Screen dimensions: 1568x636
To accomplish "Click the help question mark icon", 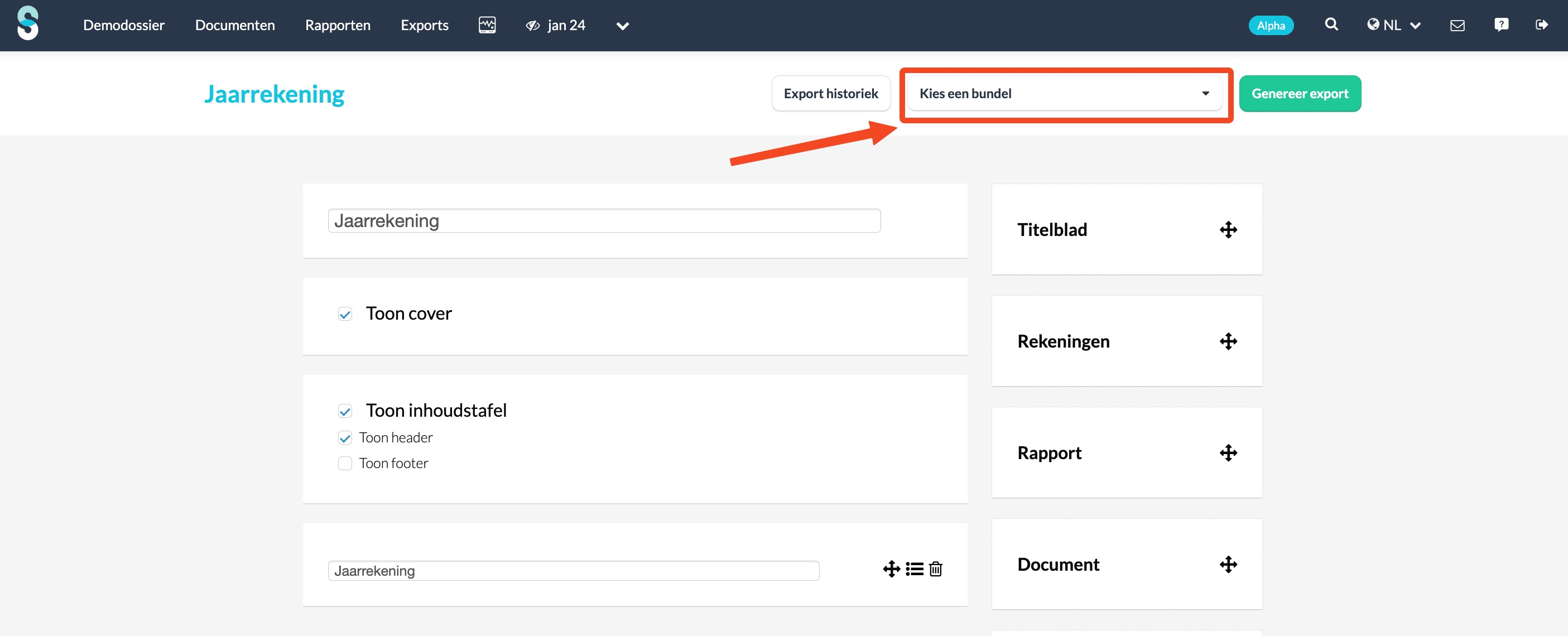I will [1501, 25].
